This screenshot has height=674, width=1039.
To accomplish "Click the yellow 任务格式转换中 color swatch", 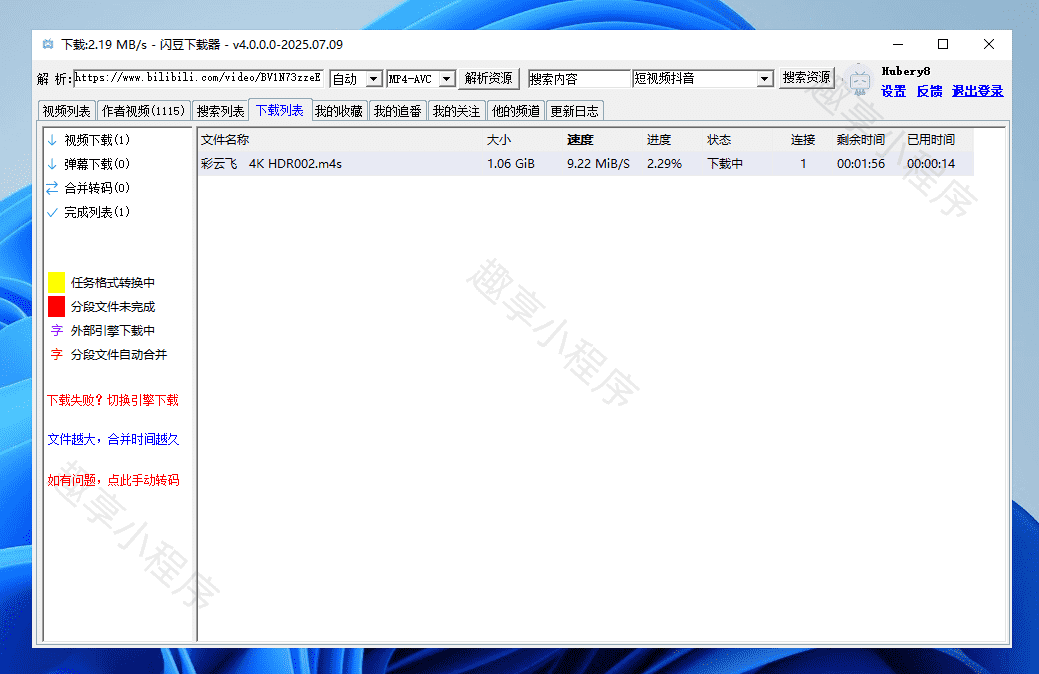I will pos(56,282).
